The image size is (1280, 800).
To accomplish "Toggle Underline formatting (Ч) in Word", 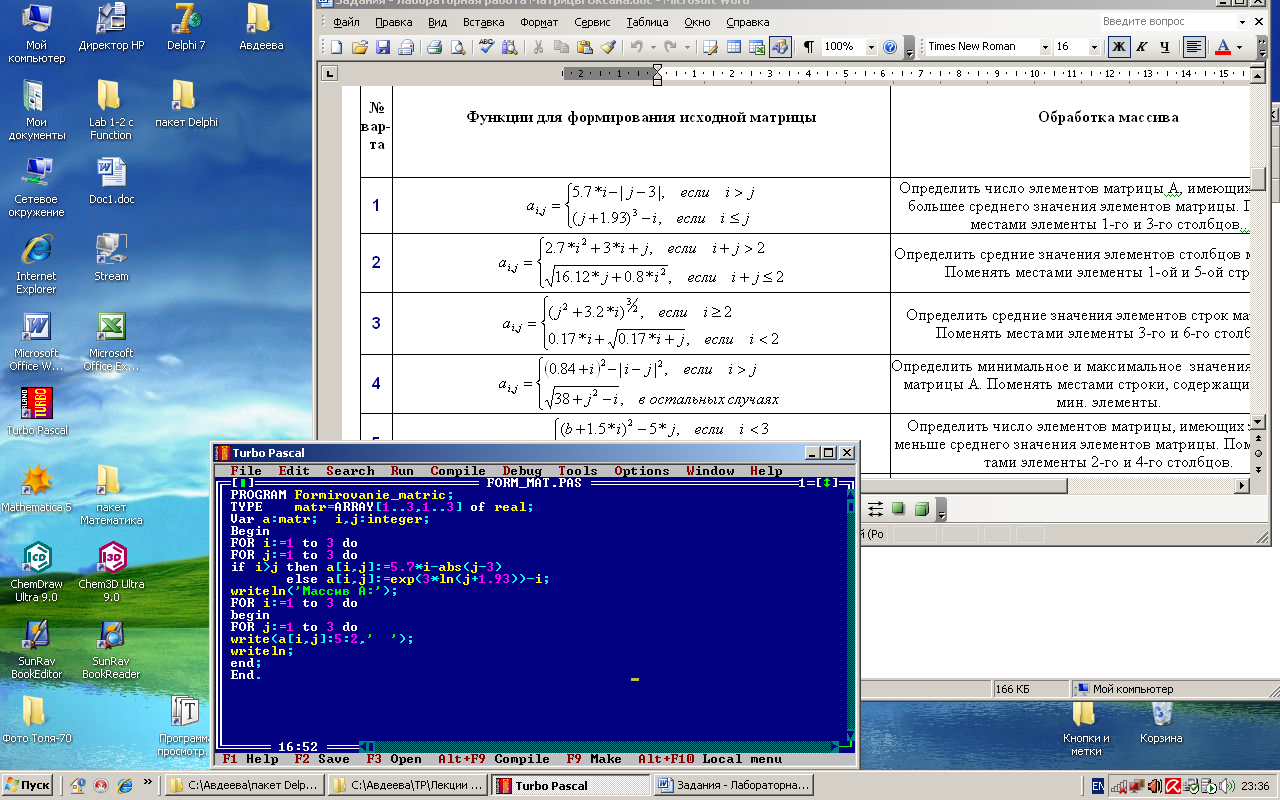I will click(x=1164, y=47).
